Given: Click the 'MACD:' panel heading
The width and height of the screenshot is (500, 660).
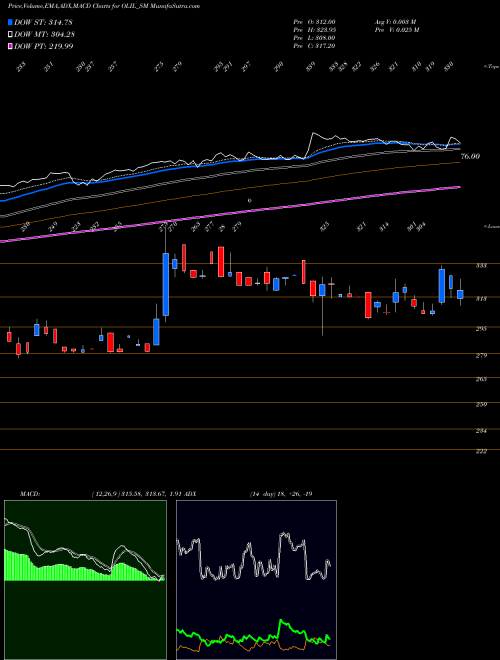Looking at the screenshot, I should (x=29, y=494).
